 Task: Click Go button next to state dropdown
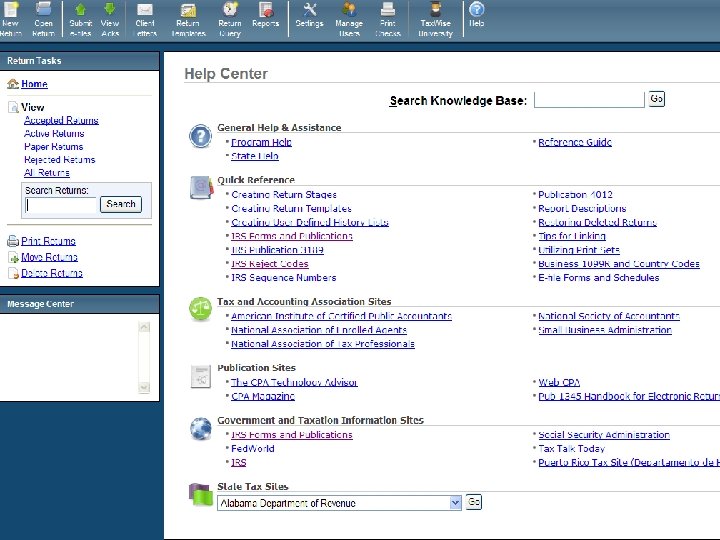point(473,502)
